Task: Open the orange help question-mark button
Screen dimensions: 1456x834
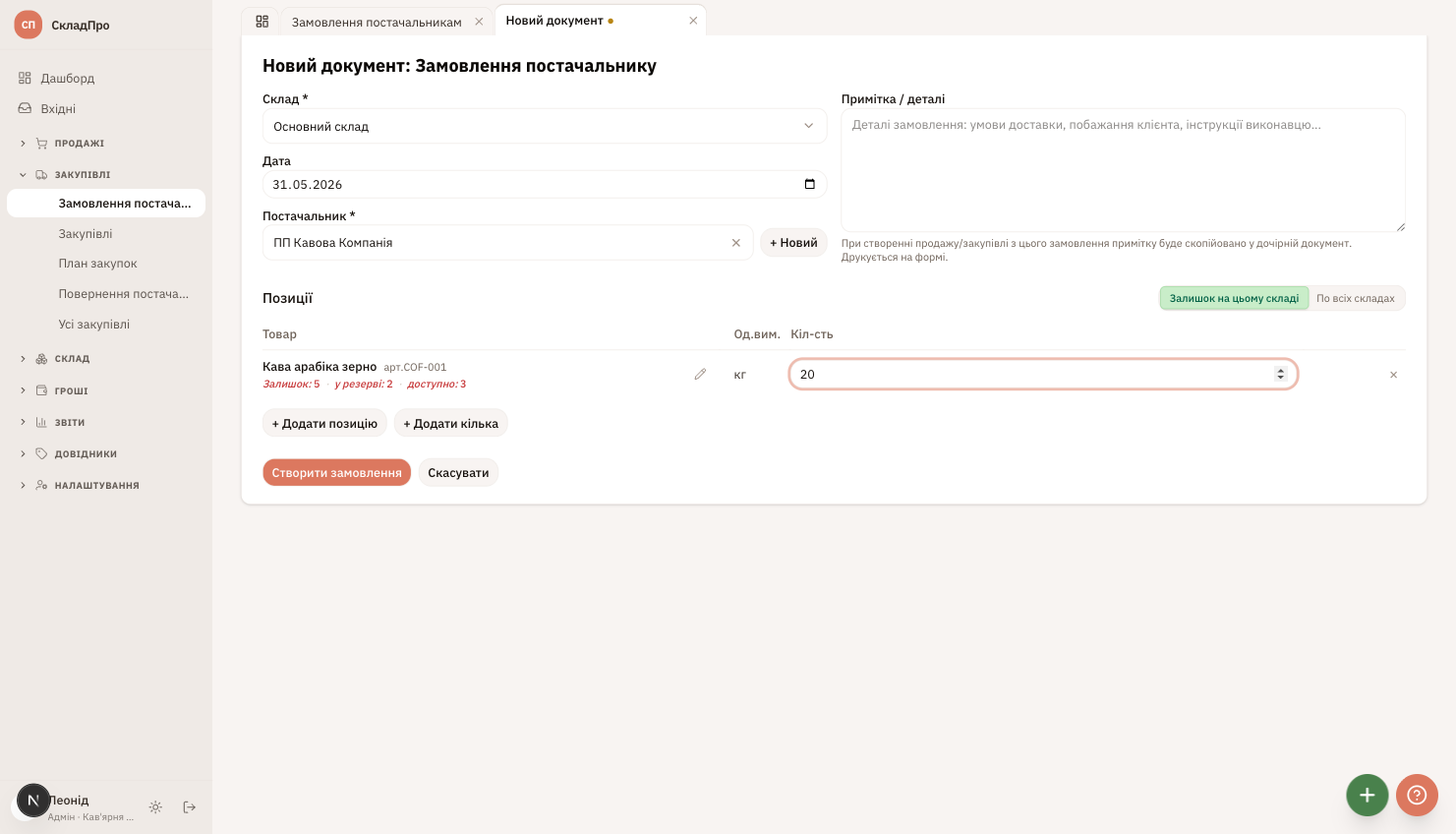Action: [x=1417, y=795]
